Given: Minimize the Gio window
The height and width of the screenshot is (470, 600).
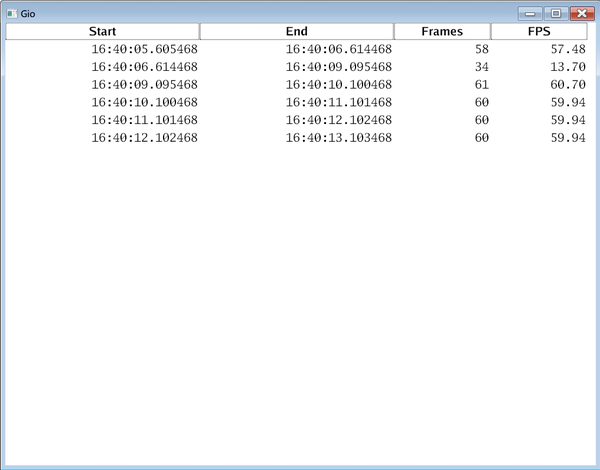Looking at the screenshot, I should tap(530, 14).
